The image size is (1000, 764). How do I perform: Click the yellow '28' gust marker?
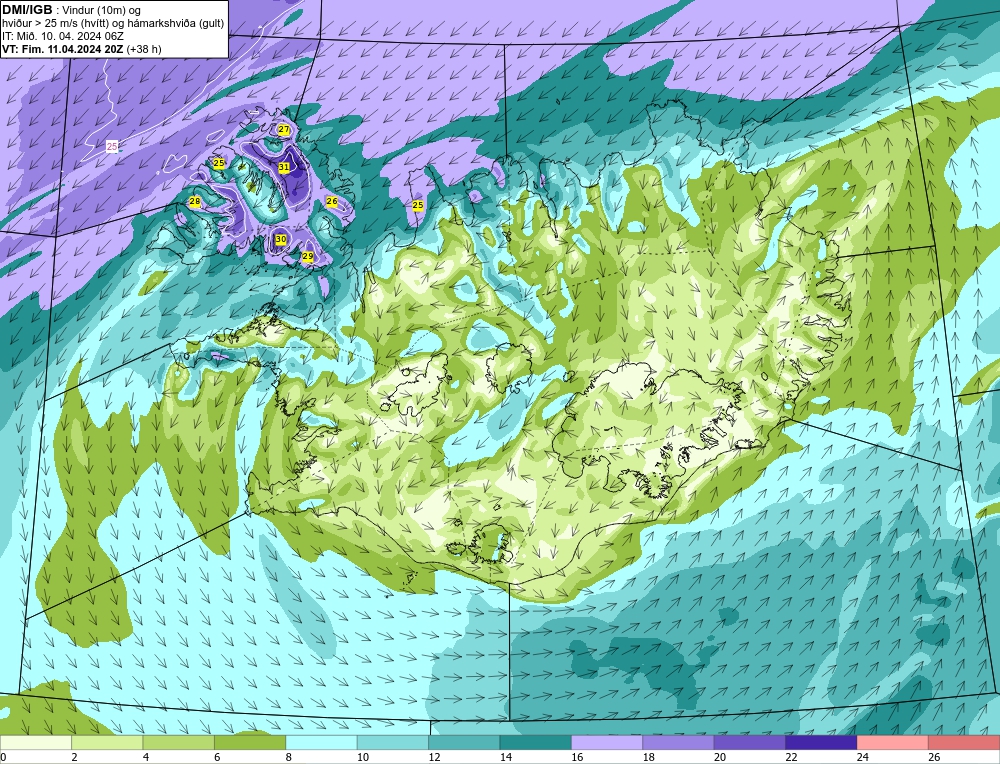click(x=195, y=202)
